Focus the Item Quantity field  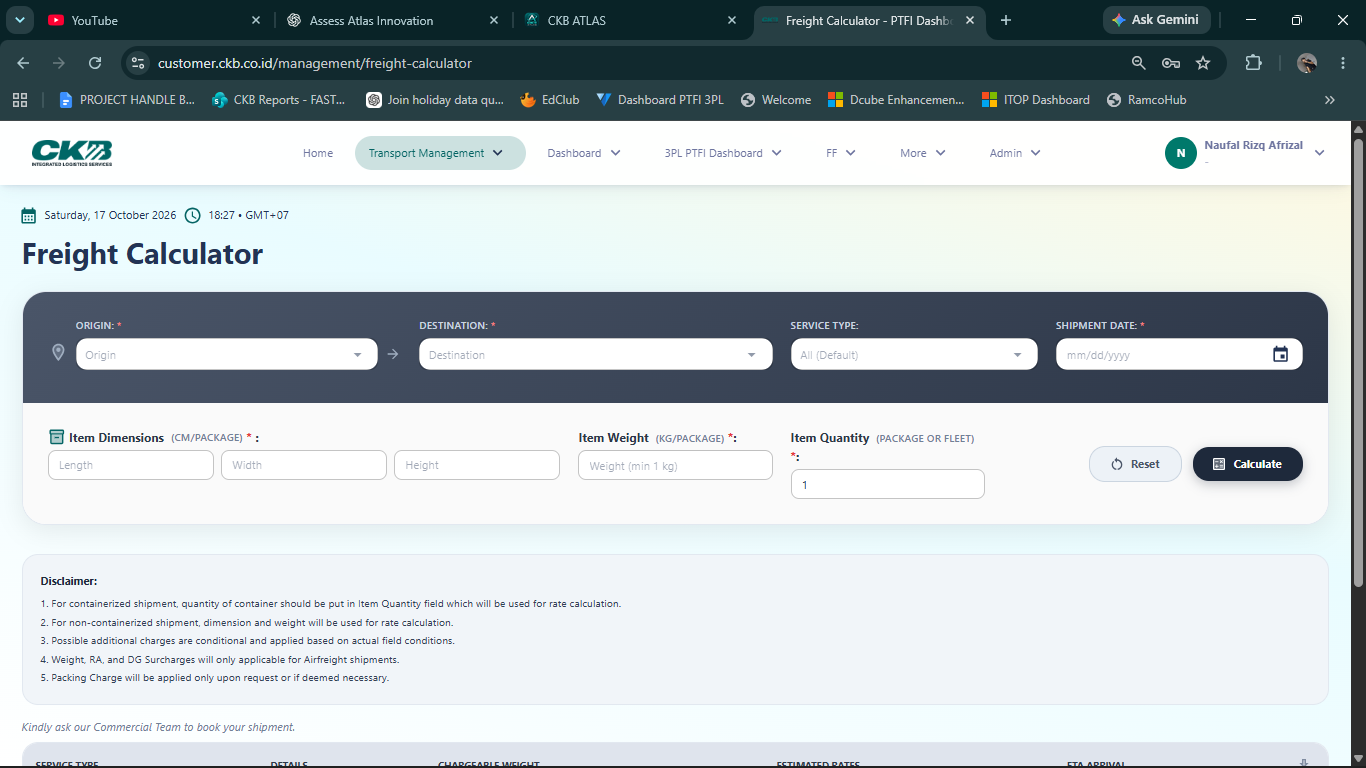pyautogui.click(x=888, y=484)
